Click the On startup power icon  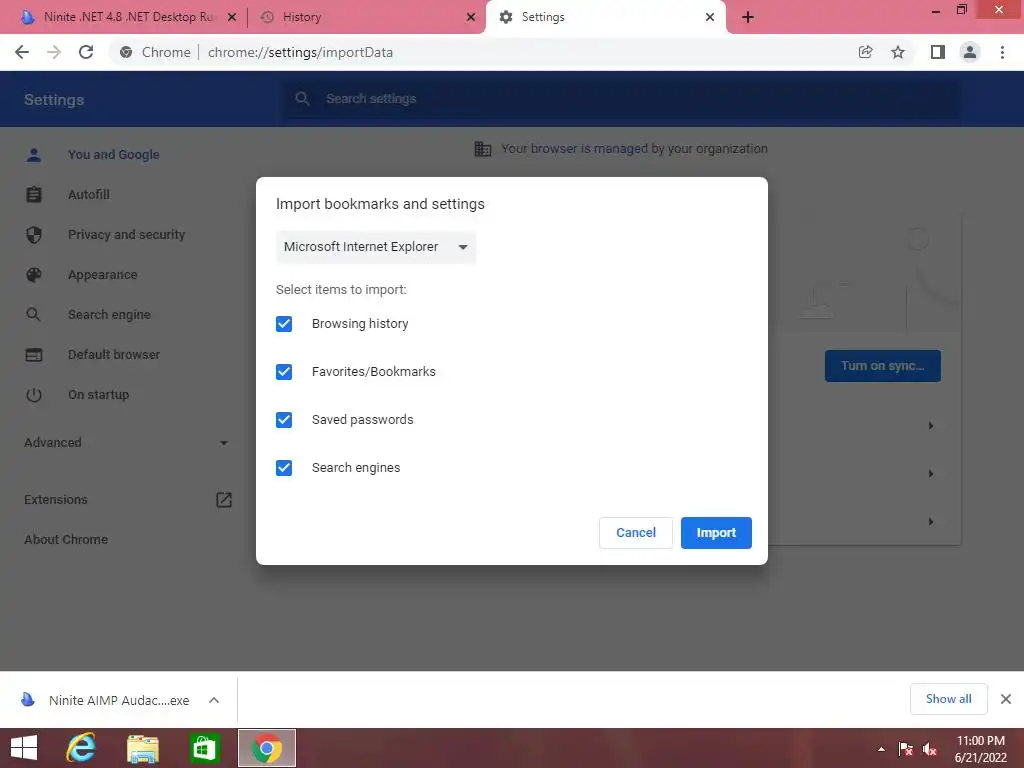(x=34, y=394)
